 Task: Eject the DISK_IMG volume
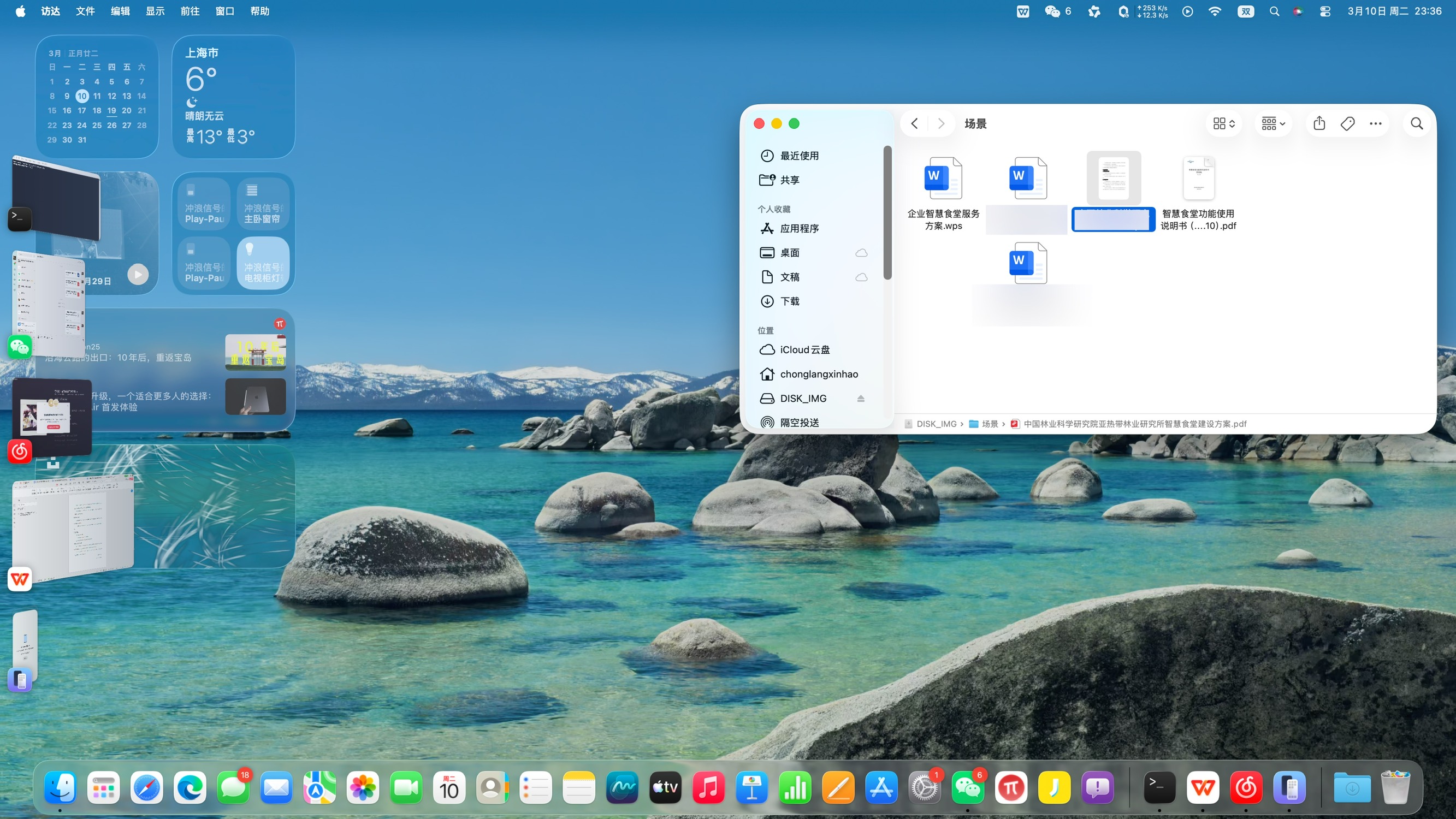[860, 399]
